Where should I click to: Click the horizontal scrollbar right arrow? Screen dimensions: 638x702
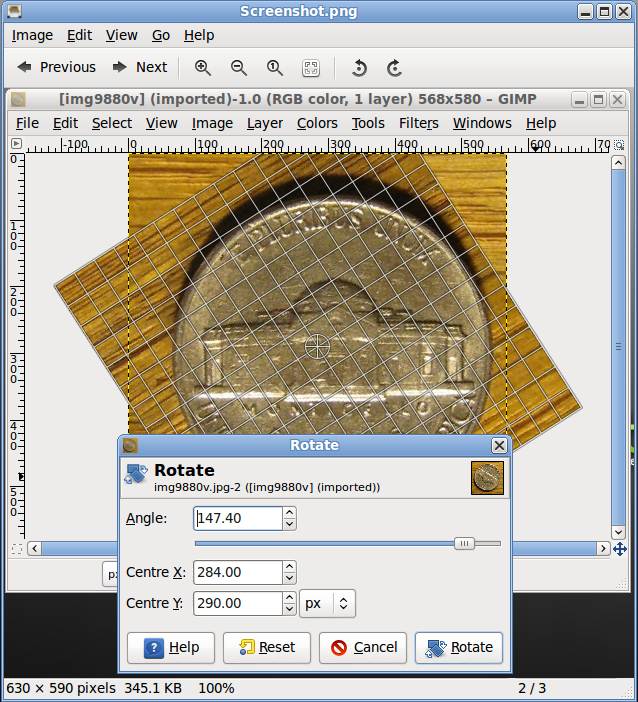tap(603, 548)
